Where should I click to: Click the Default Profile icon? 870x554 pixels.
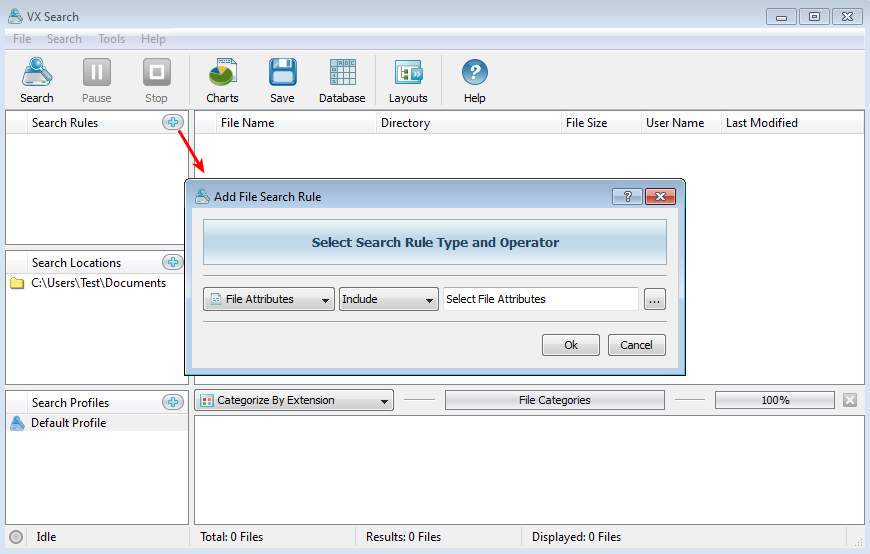click(17, 423)
